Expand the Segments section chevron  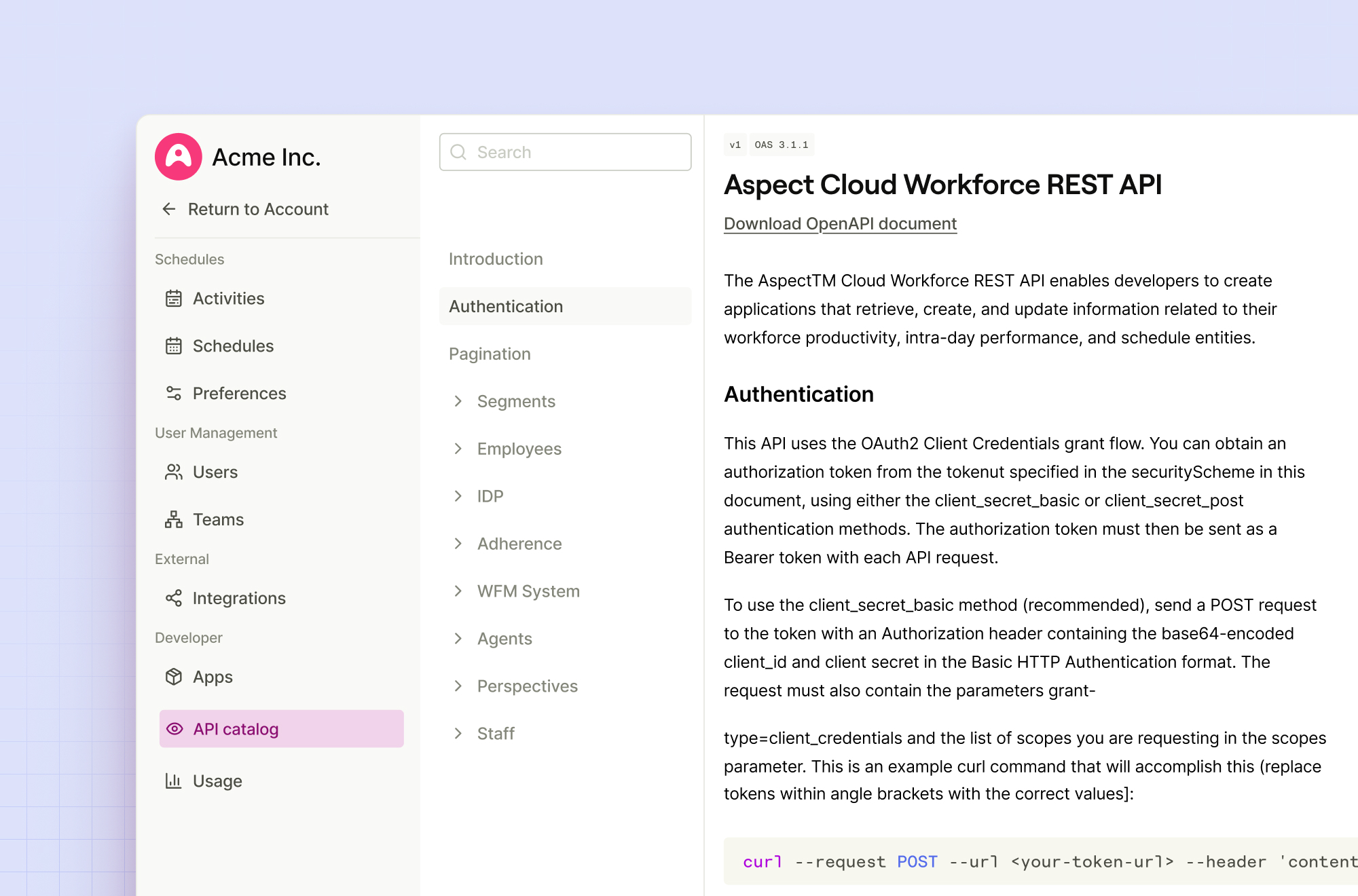(458, 402)
